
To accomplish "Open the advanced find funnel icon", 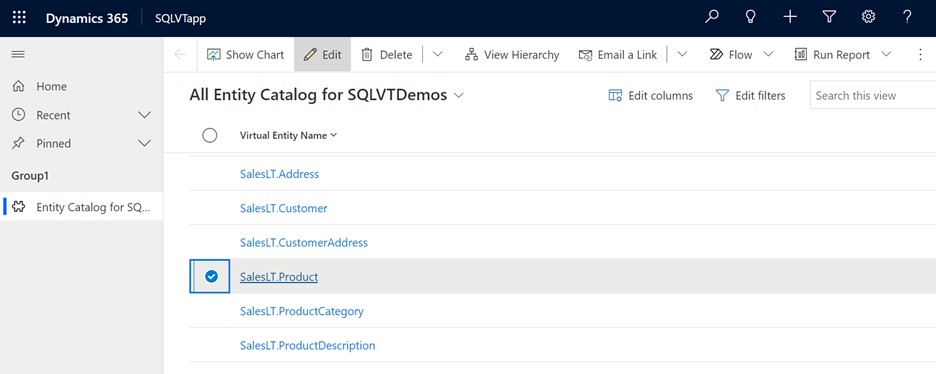I will coord(829,17).
